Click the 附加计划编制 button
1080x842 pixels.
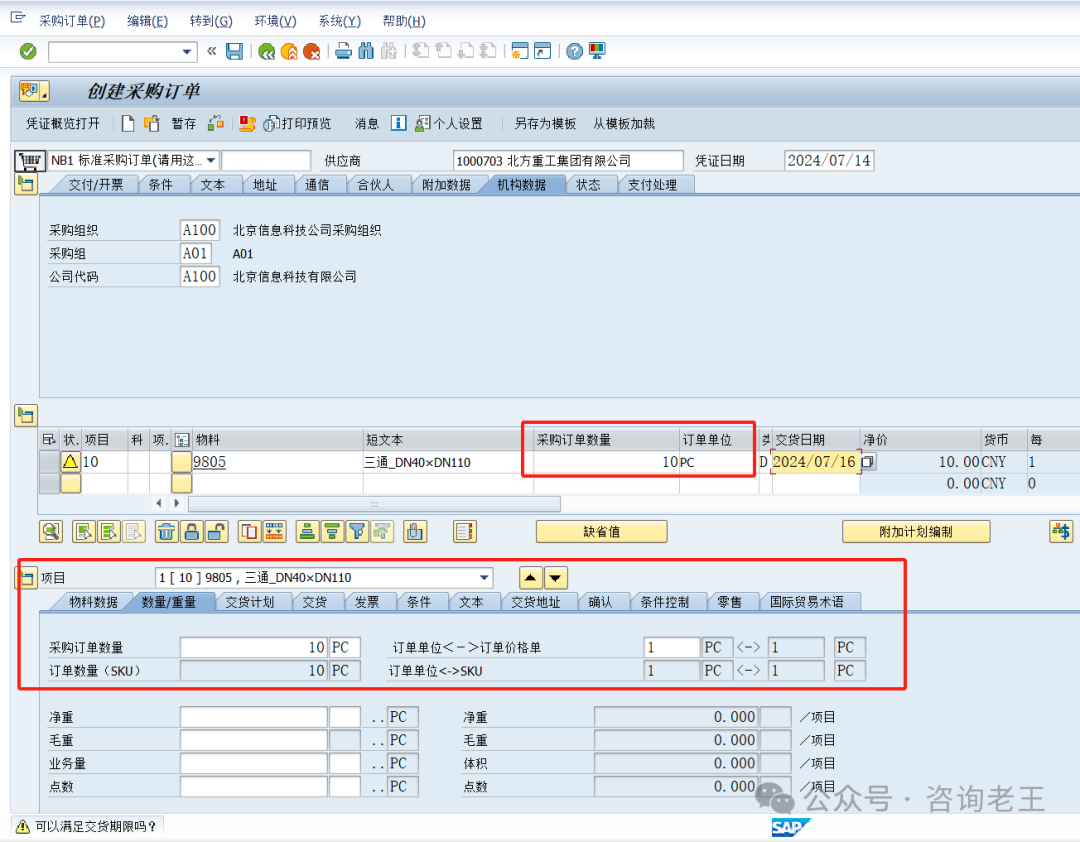915,532
